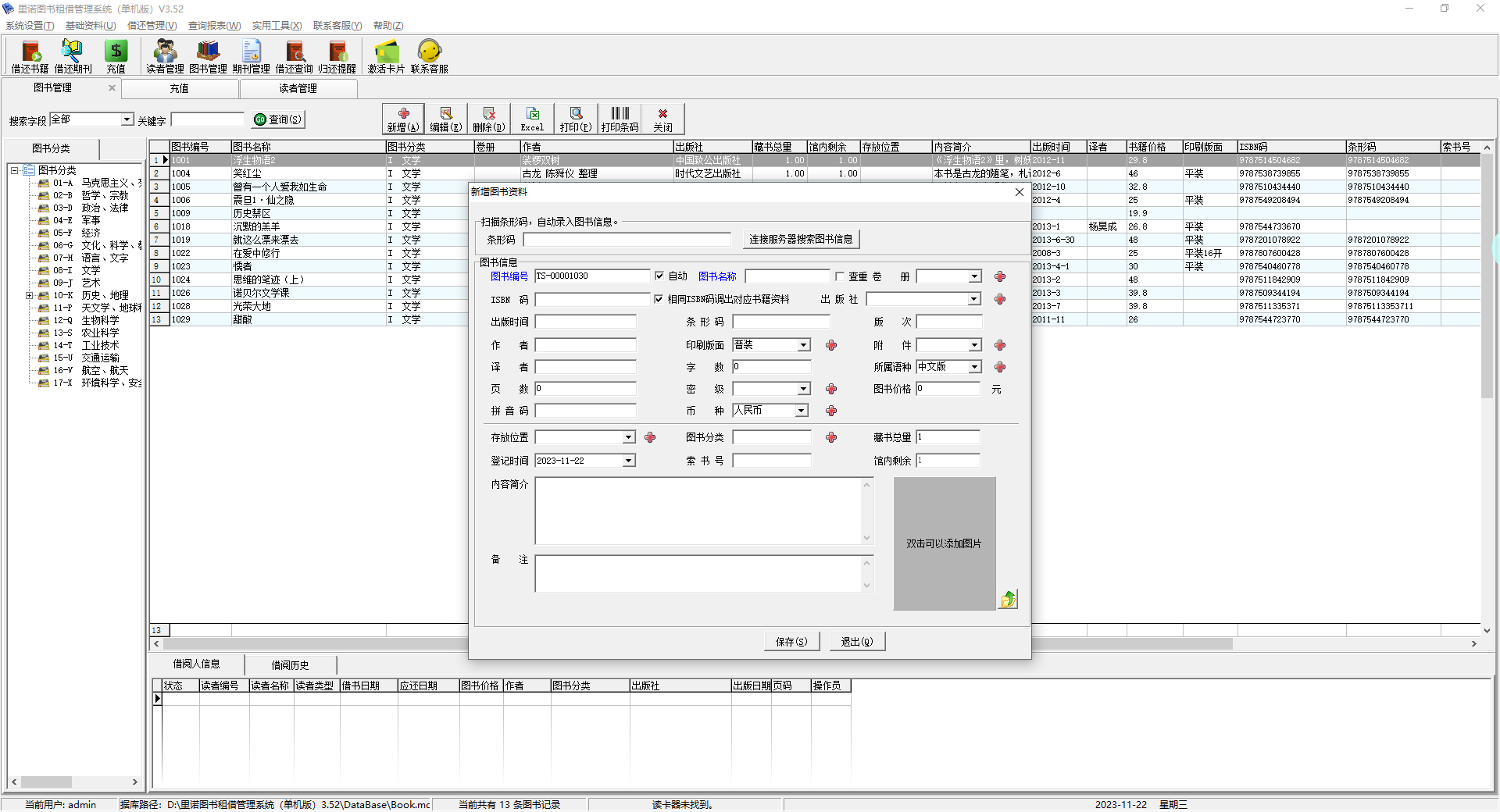Click the 条形码 scan input field
This screenshot has height=812, width=1500.
click(x=627, y=240)
